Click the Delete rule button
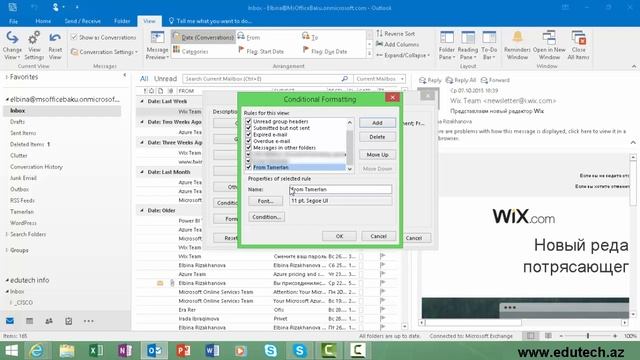The height and width of the screenshot is (360, 640). point(377,137)
